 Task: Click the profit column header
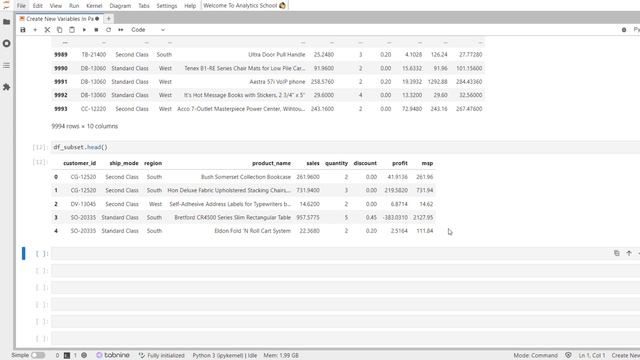click(x=400, y=163)
